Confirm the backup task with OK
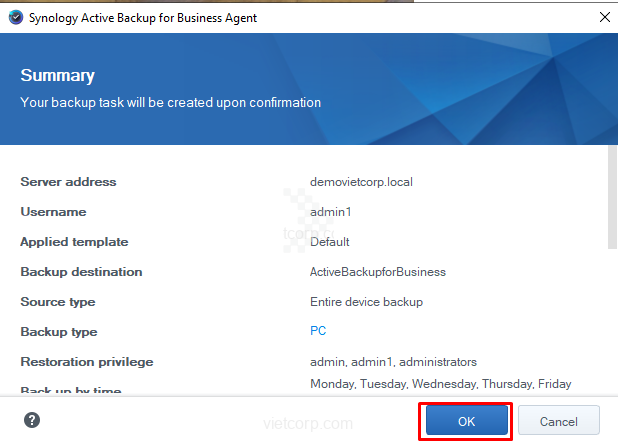618x442 pixels. tap(467, 421)
